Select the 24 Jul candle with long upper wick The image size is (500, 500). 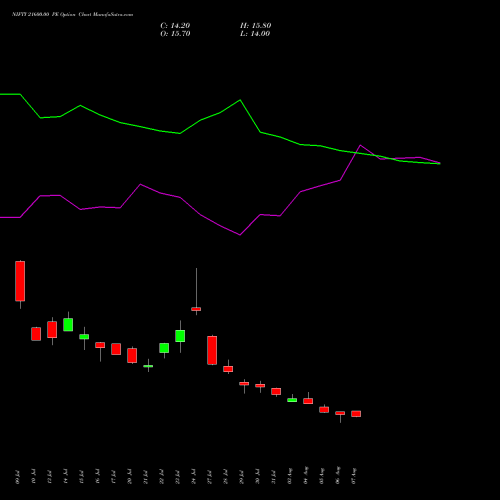[196, 309]
